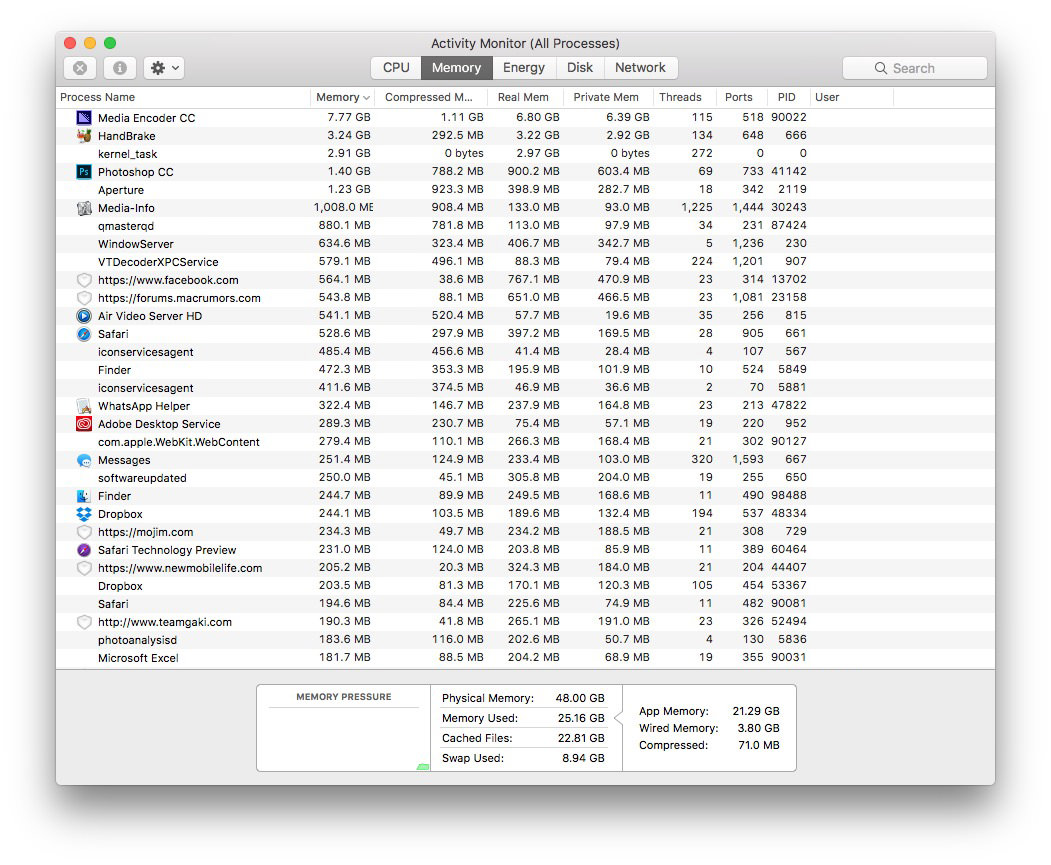The width and height of the screenshot is (1051, 865).
Task: Select the Memory tab
Action: pyautogui.click(x=456, y=68)
